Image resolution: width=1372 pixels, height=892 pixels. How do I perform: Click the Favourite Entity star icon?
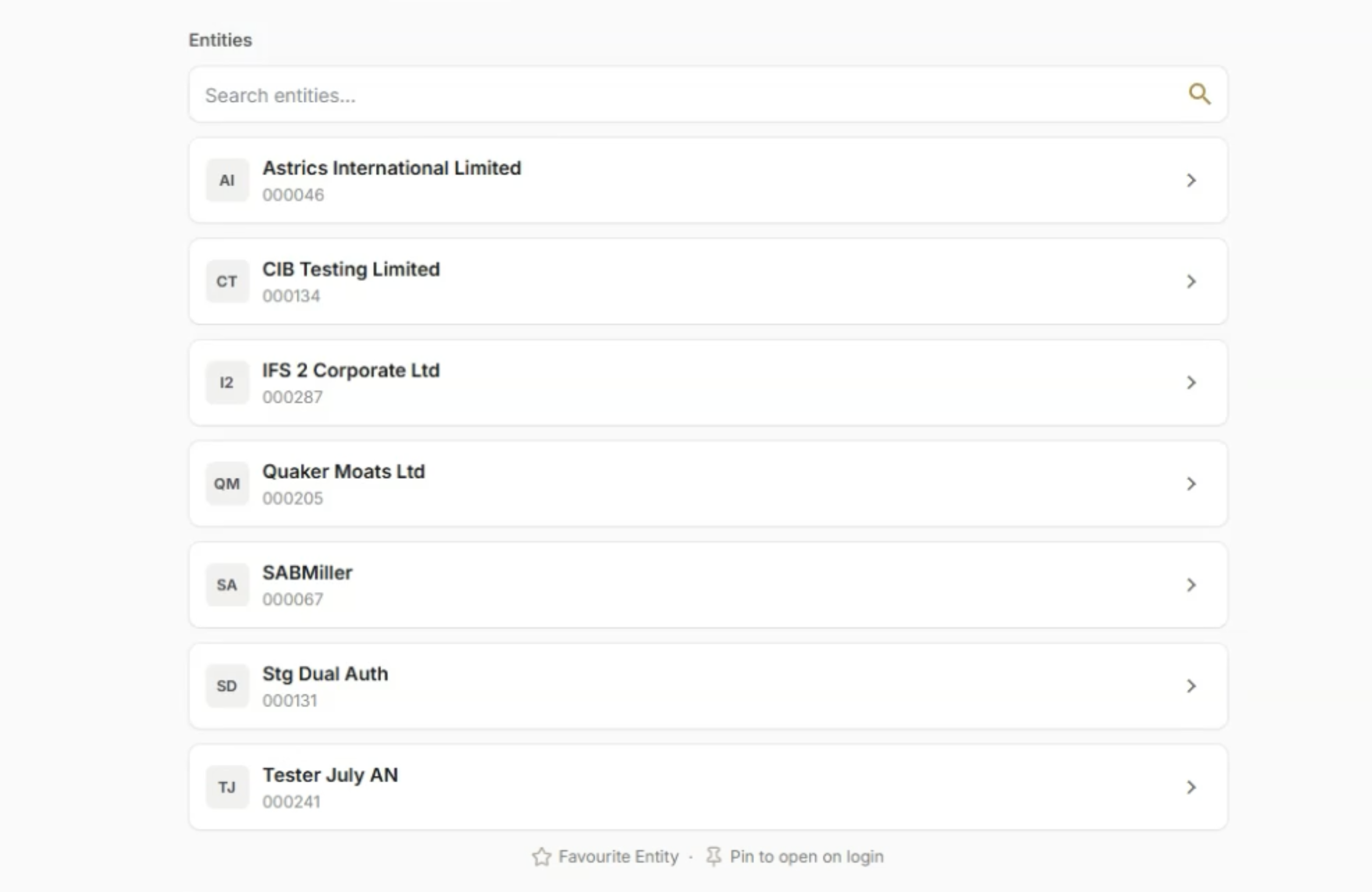point(541,857)
